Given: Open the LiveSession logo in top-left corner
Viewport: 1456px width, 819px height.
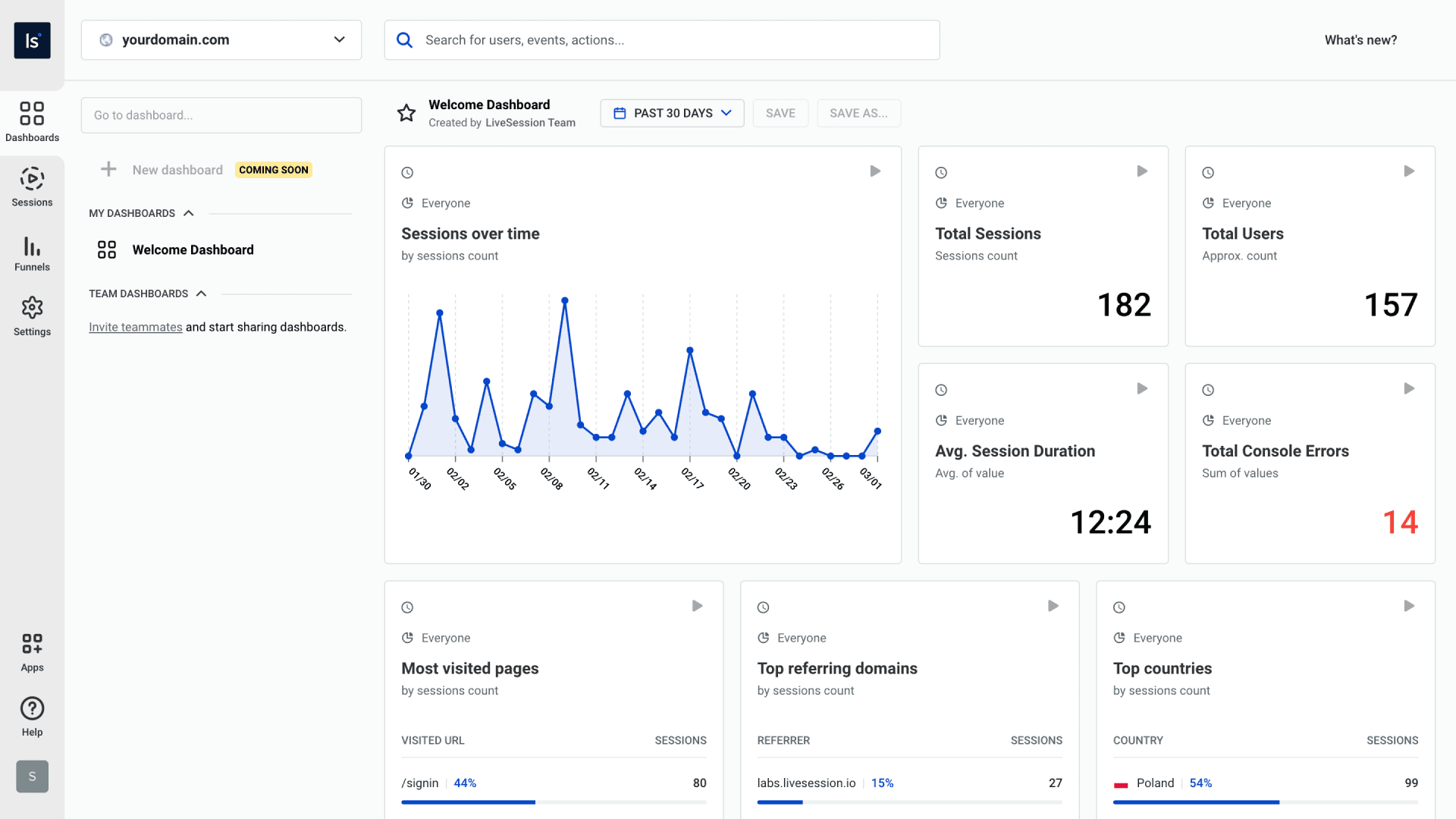Looking at the screenshot, I should coord(32,39).
